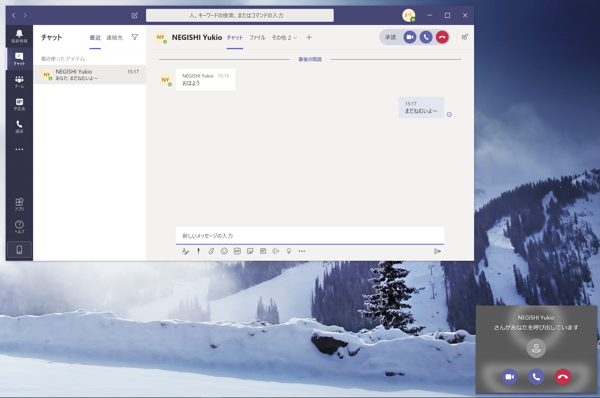This screenshot has width=600, height=398.
Task: Click the new message input field
Action: tap(310, 235)
